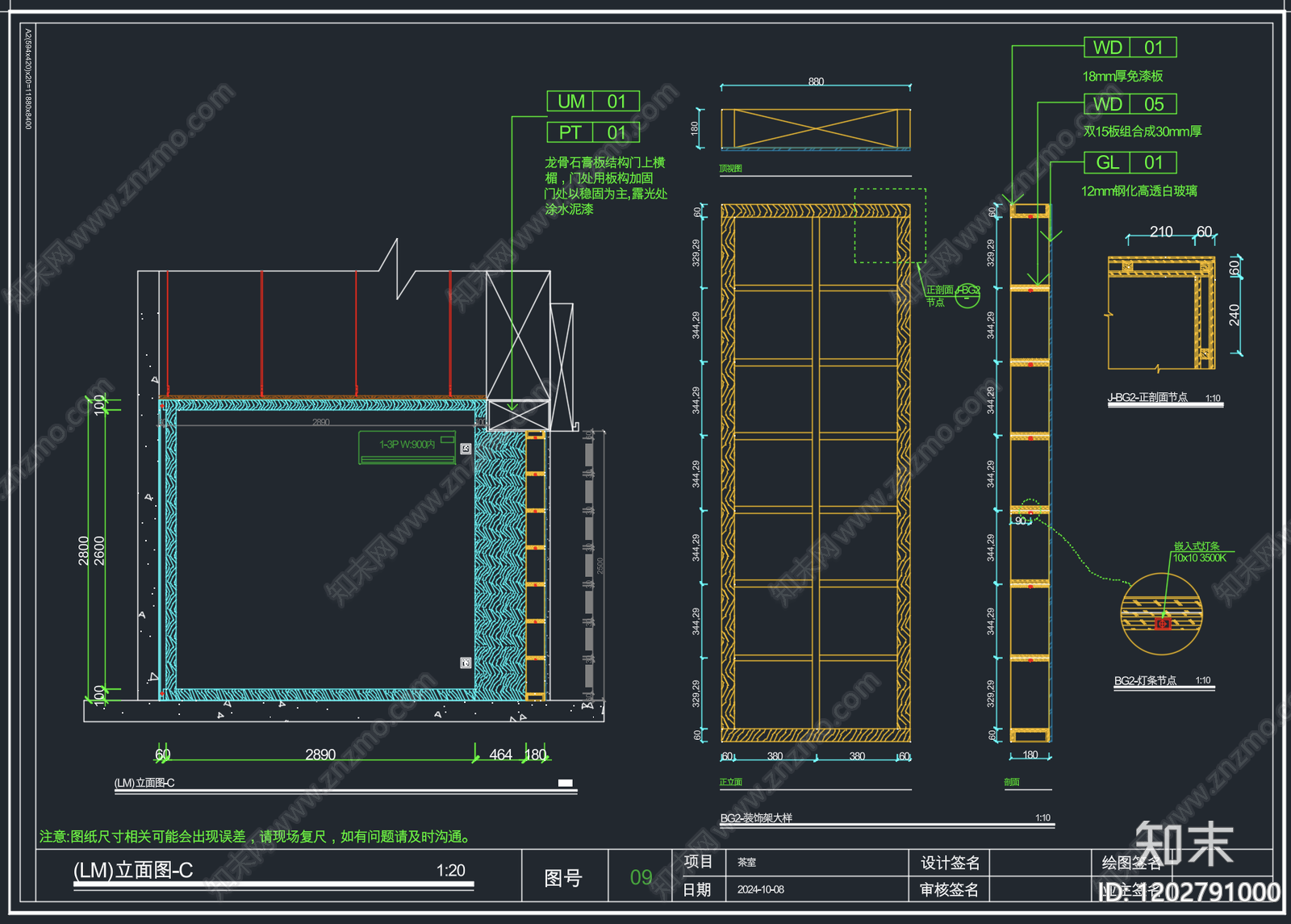
Task: Click the "嵌入式灯条" light strip label
Action: tap(1197, 546)
